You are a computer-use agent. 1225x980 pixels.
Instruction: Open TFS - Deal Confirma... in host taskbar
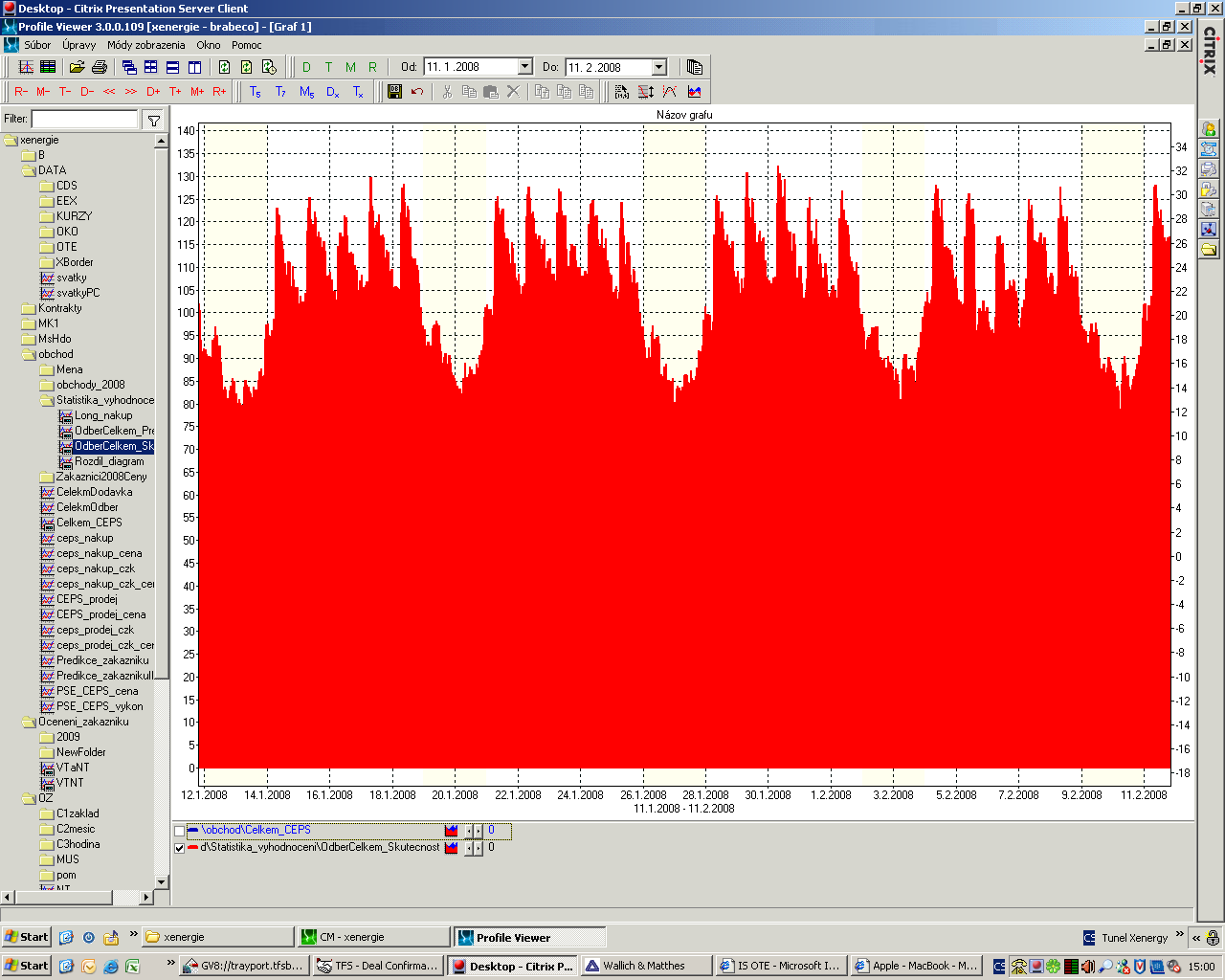(378, 966)
